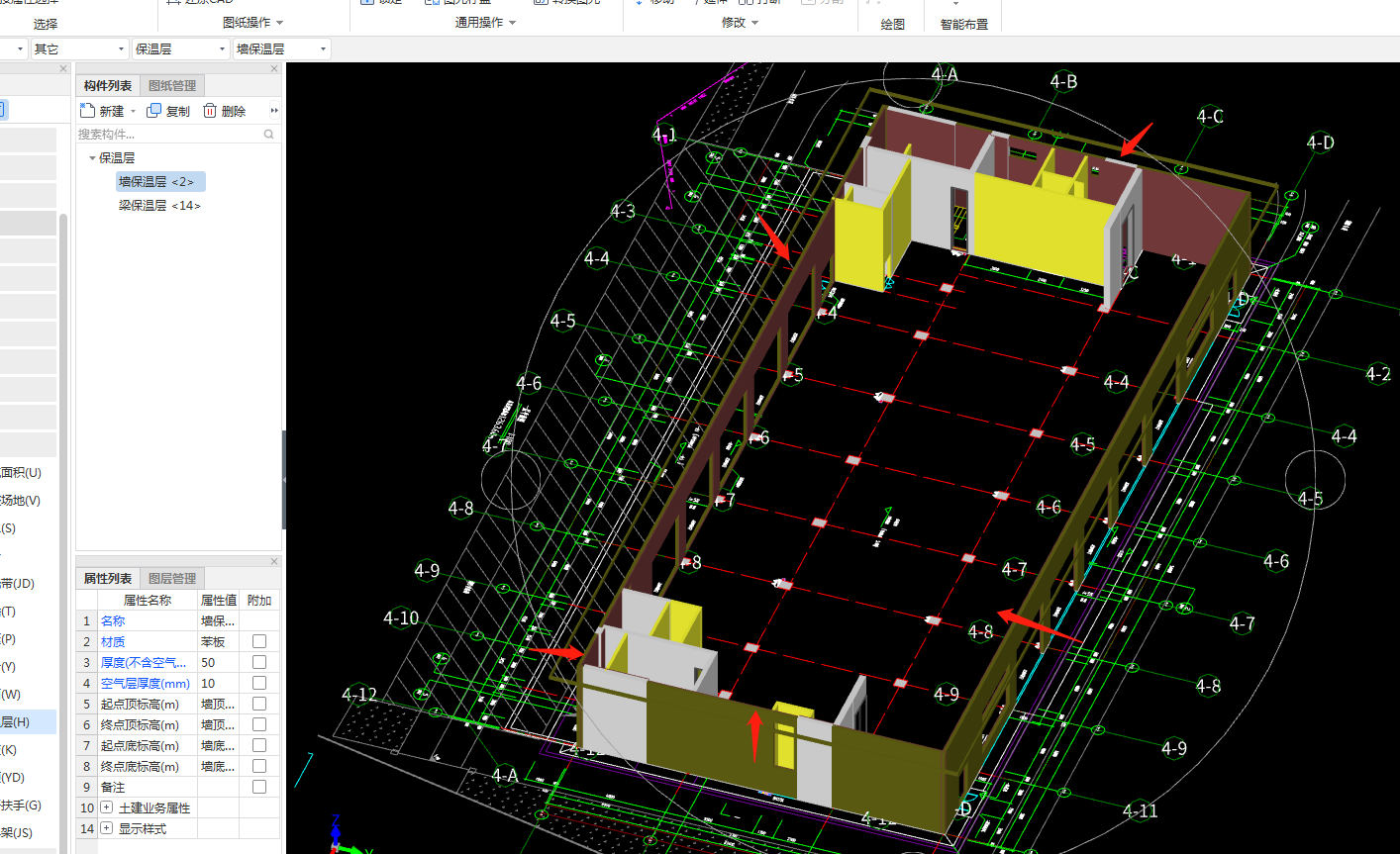
Task: Select the 层(H) item in left navigation
Action: [x=28, y=722]
